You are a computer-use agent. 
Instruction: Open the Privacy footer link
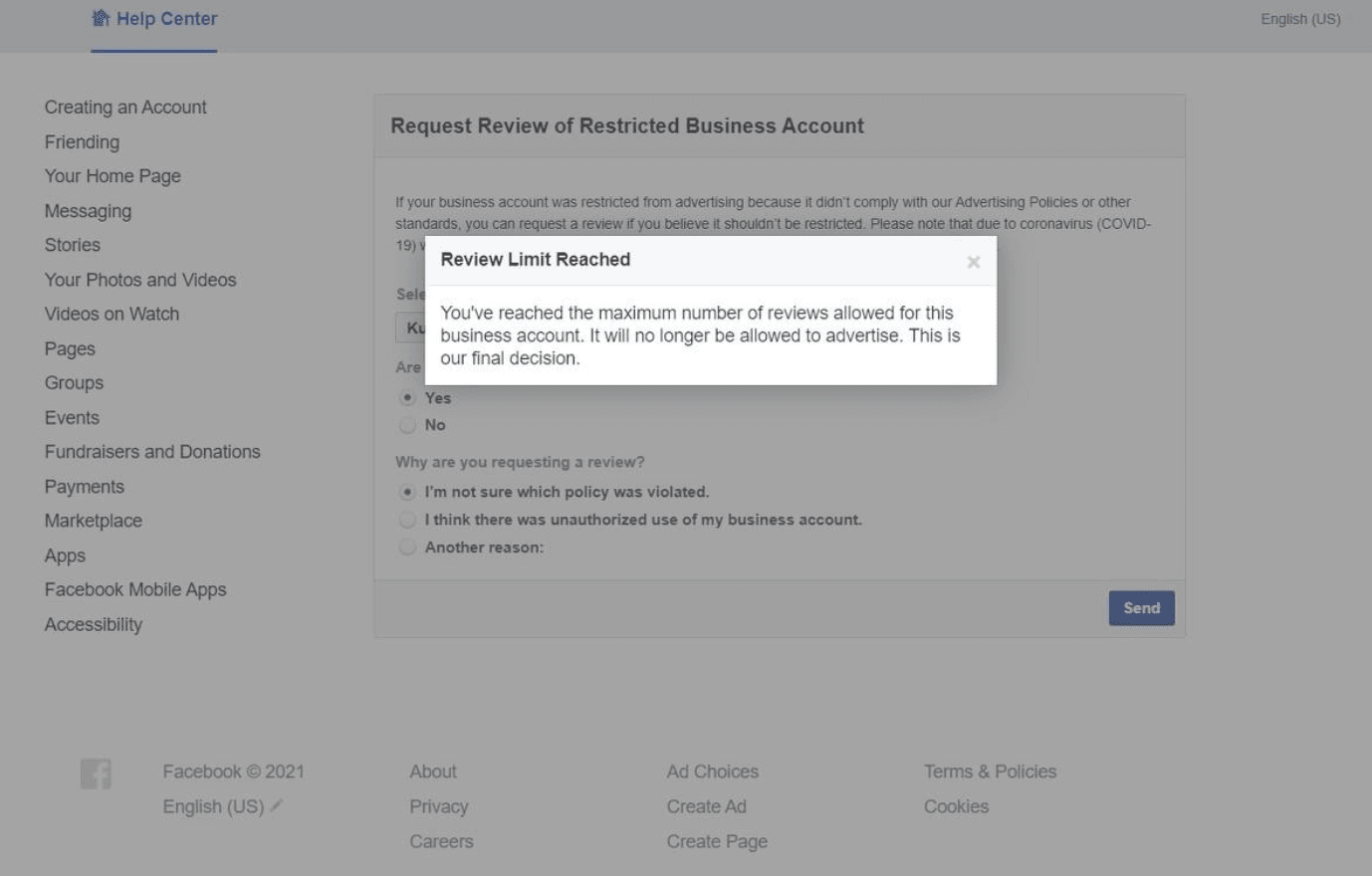coord(439,806)
